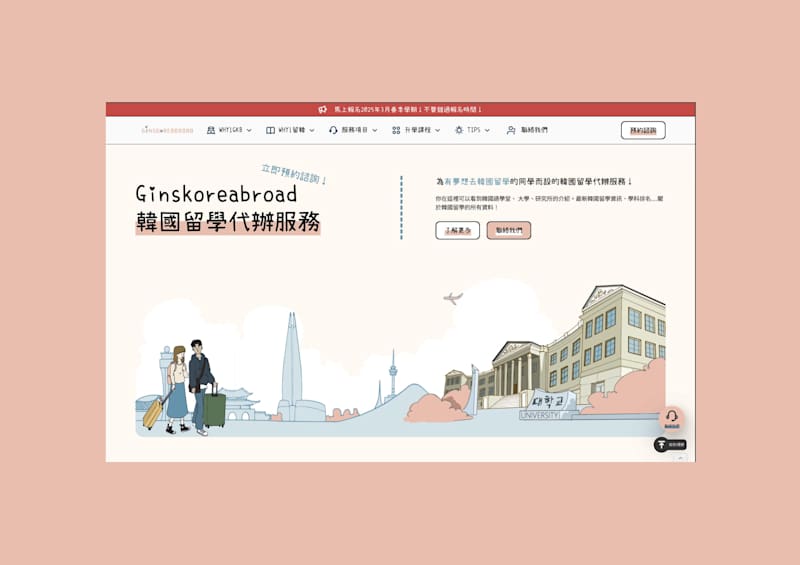This screenshot has width=800, height=565.
Task: Expand the first WHY menu chevron
Action: coord(249,130)
